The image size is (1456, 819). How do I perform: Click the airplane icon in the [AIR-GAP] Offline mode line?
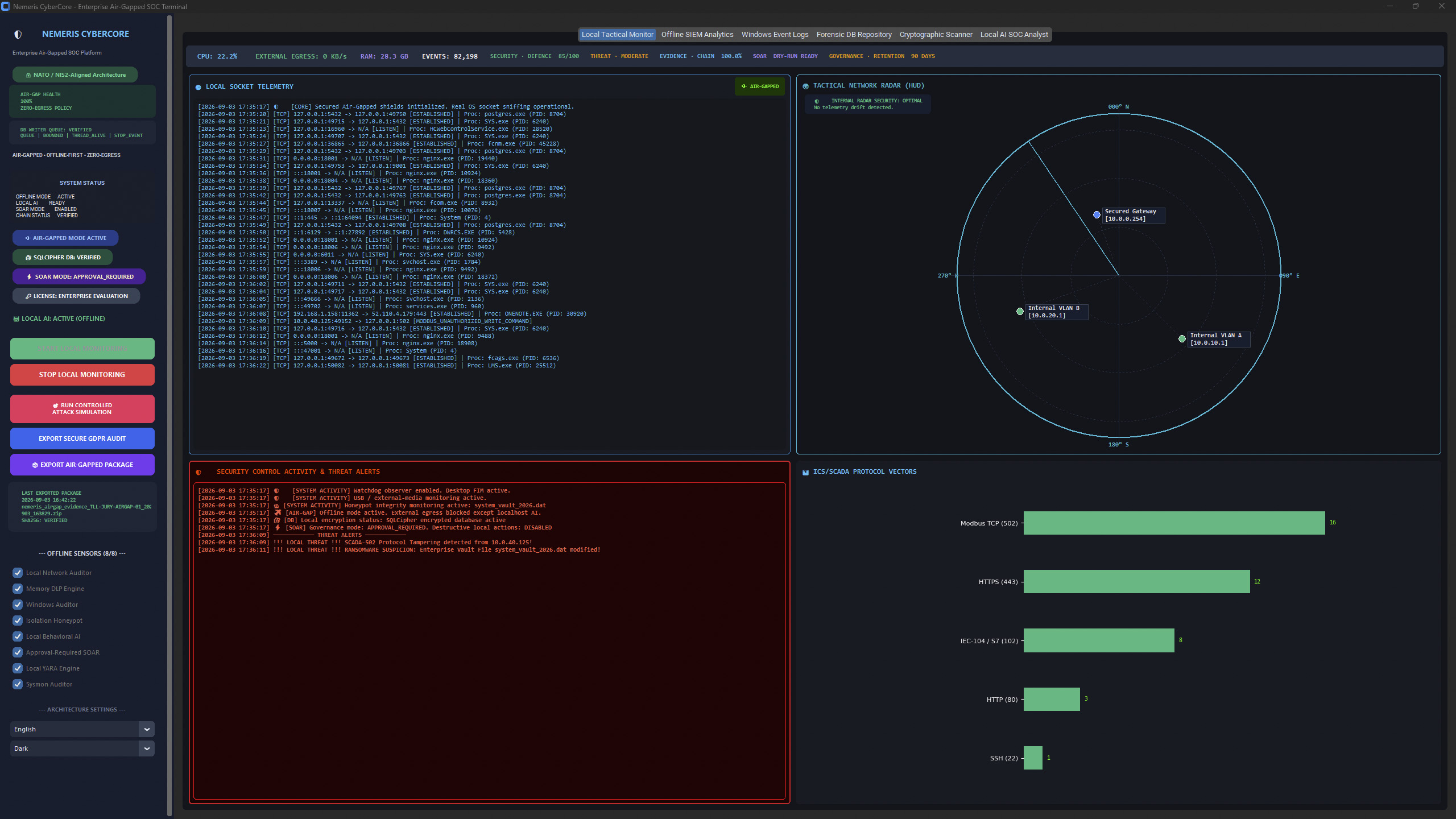click(278, 513)
